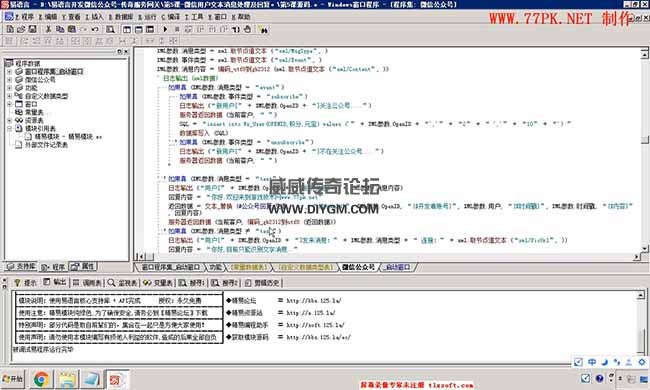
Task: Click the hand breakpoint icon
Action: [247, 29]
